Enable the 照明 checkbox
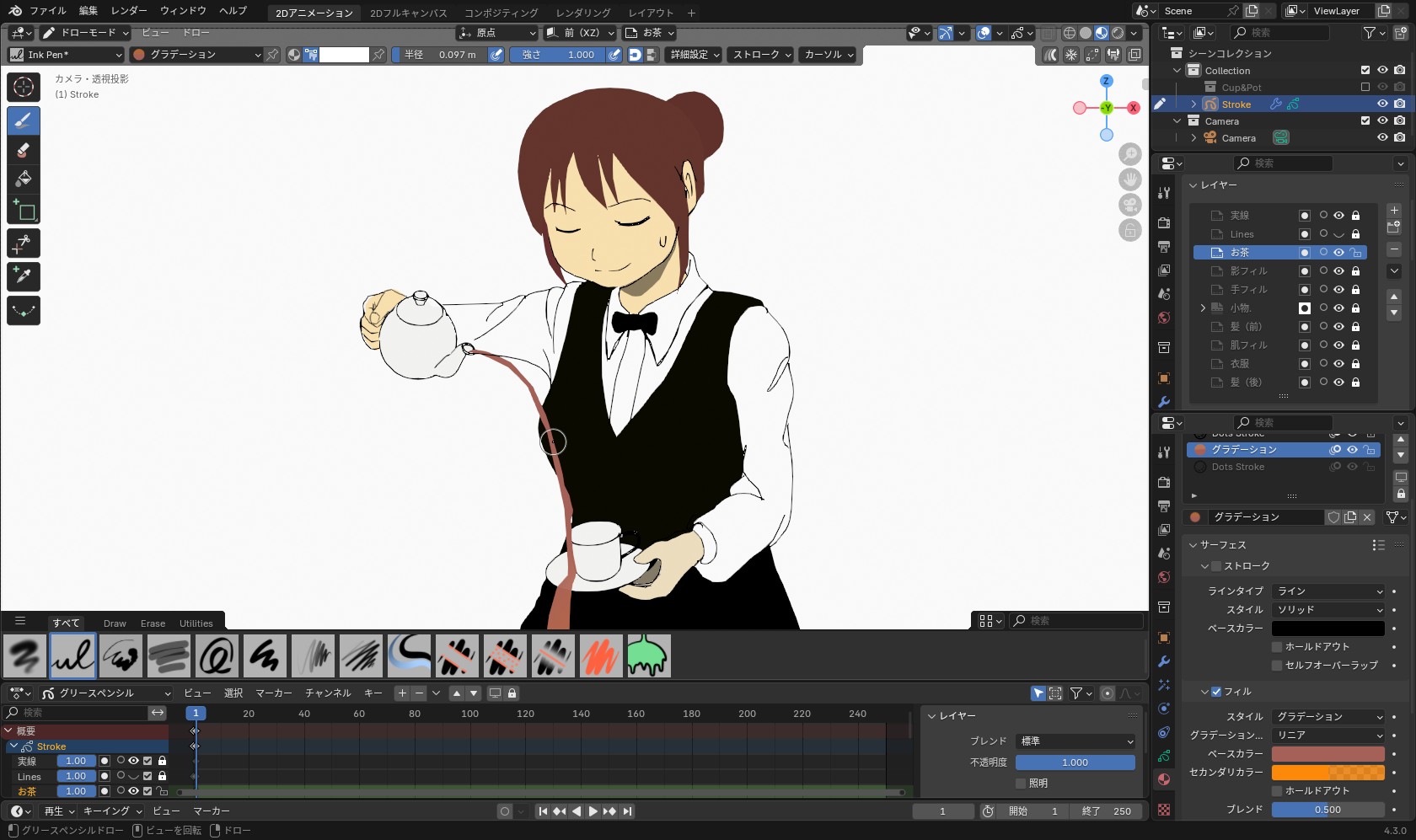Viewport: 1416px width, 840px height. [x=1020, y=783]
